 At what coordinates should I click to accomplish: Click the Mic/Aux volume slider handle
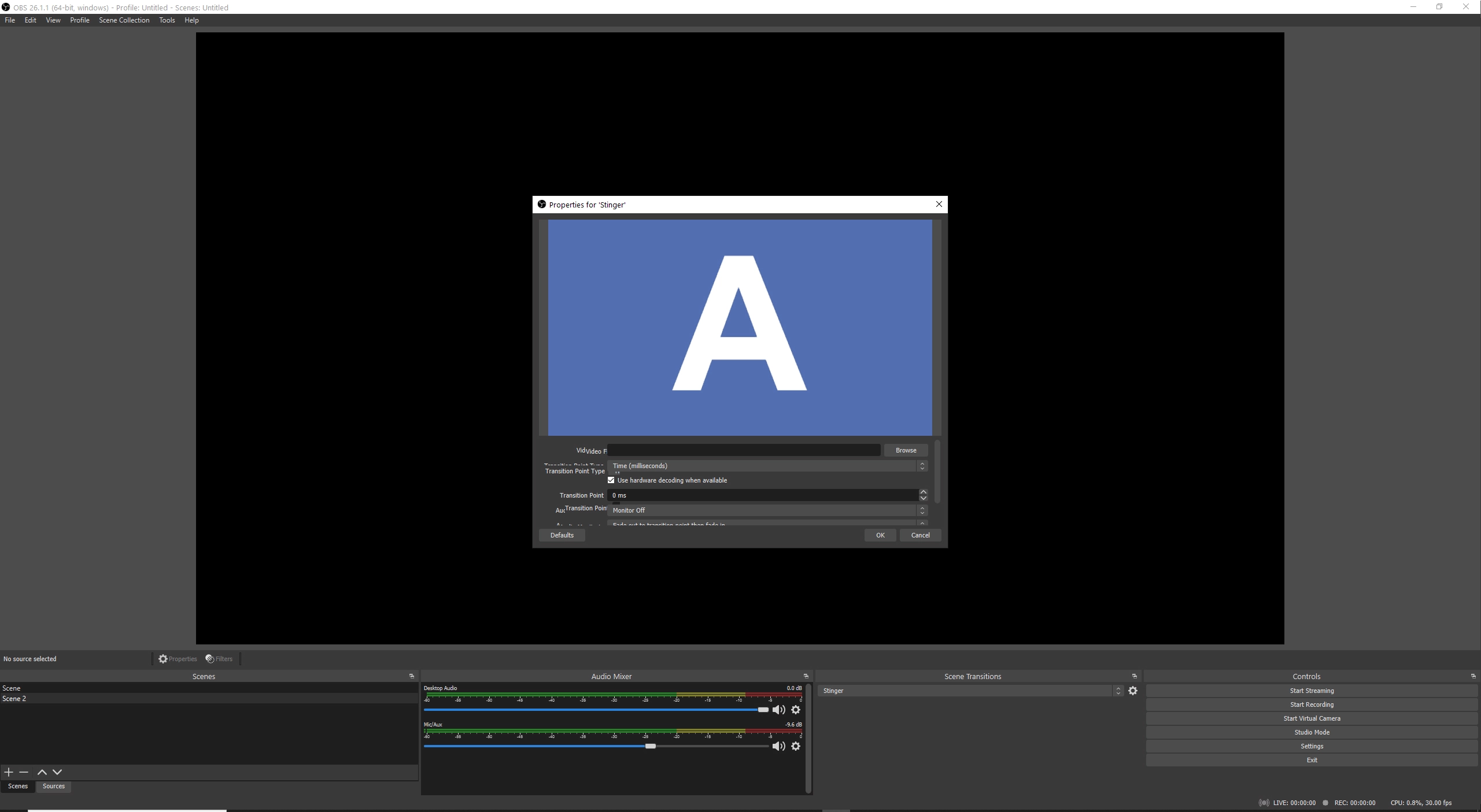(651, 746)
